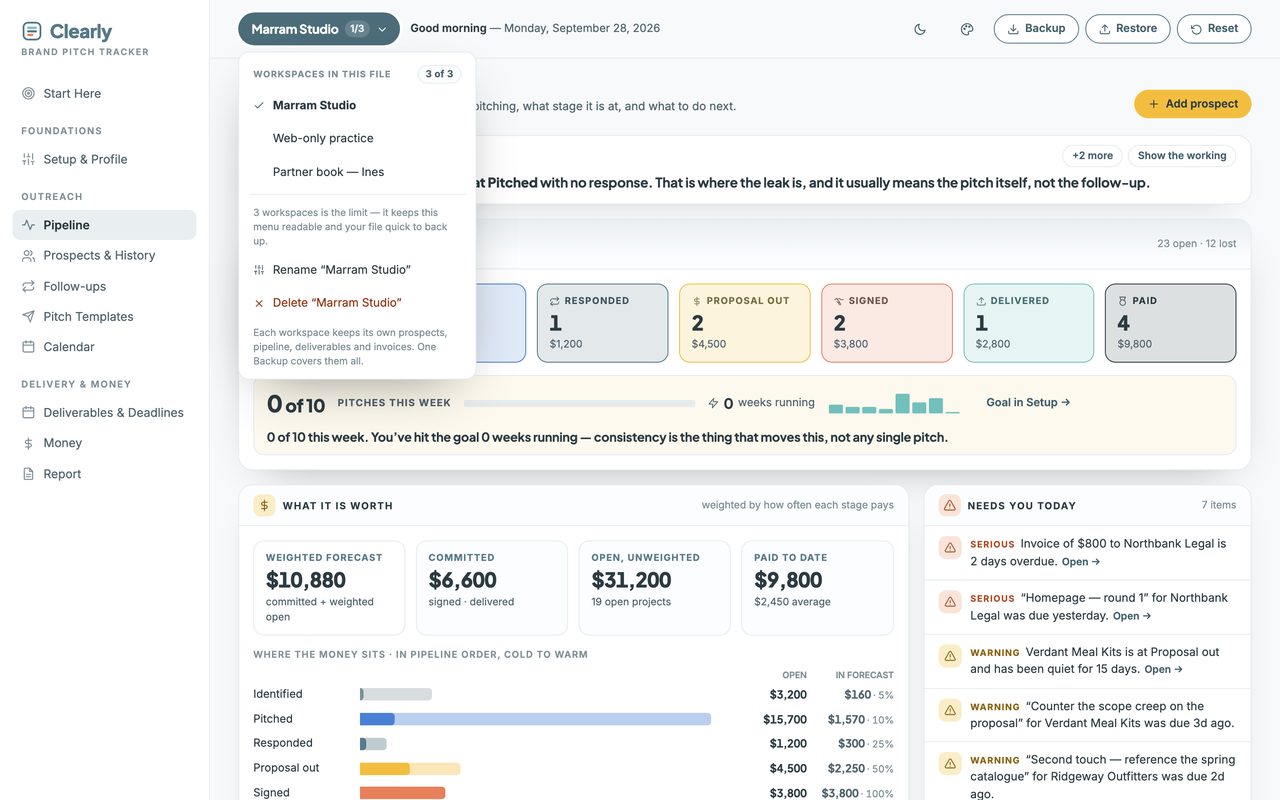Open Start Here in the sidebar
Screen dimensions: 1280x800
104,93
